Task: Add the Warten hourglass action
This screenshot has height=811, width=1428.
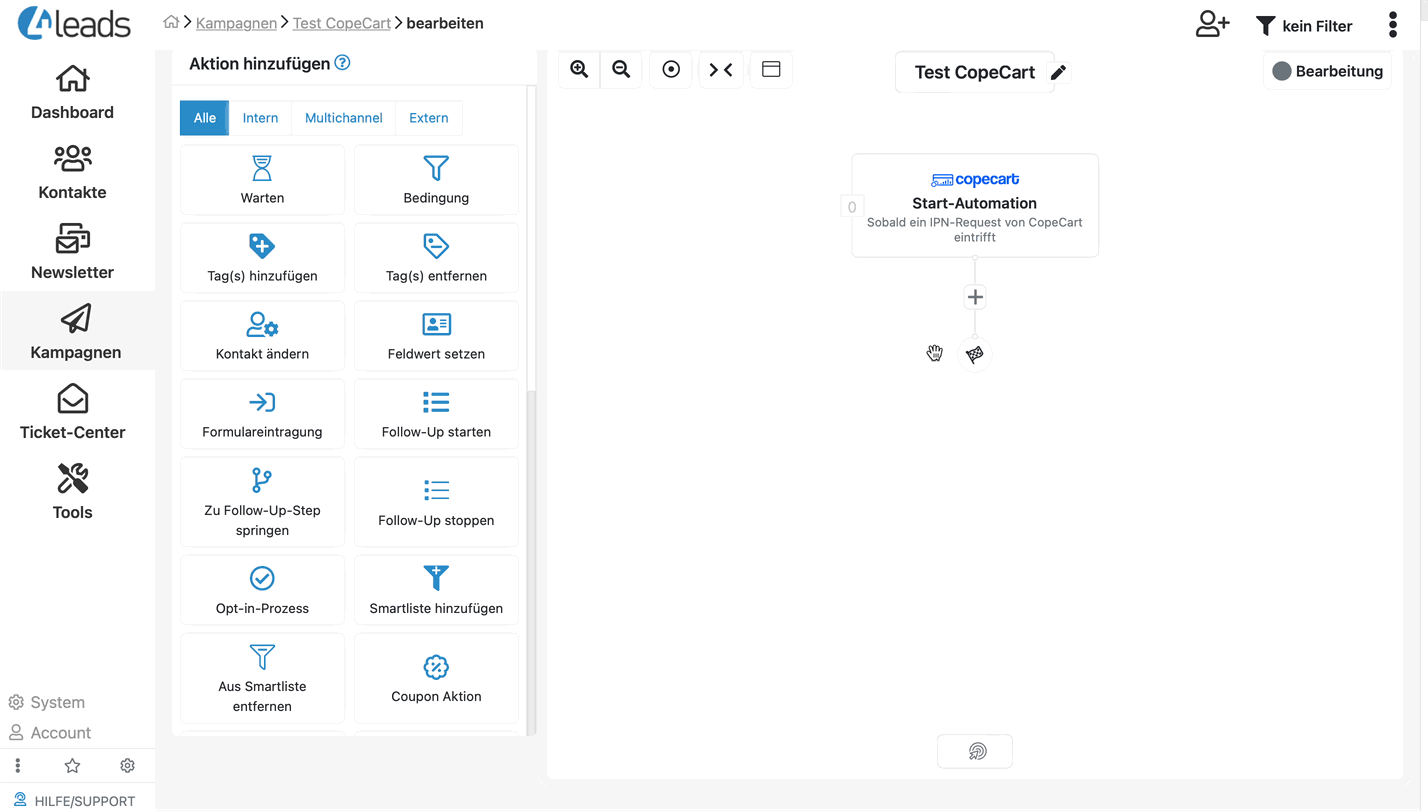Action: (x=262, y=180)
